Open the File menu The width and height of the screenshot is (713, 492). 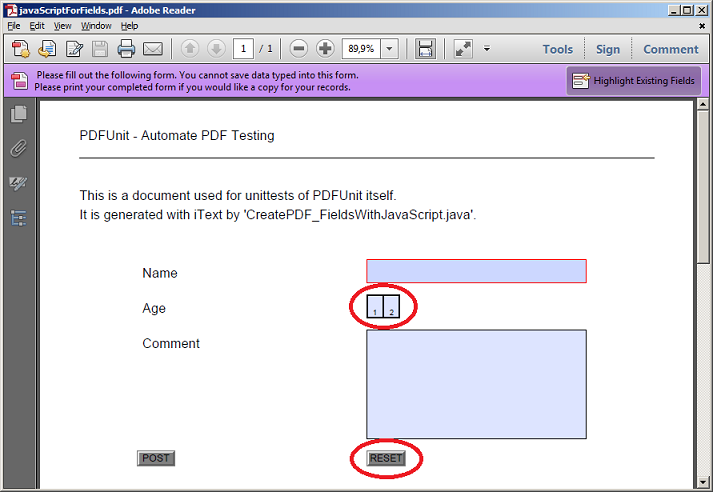(x=13, y=25)
